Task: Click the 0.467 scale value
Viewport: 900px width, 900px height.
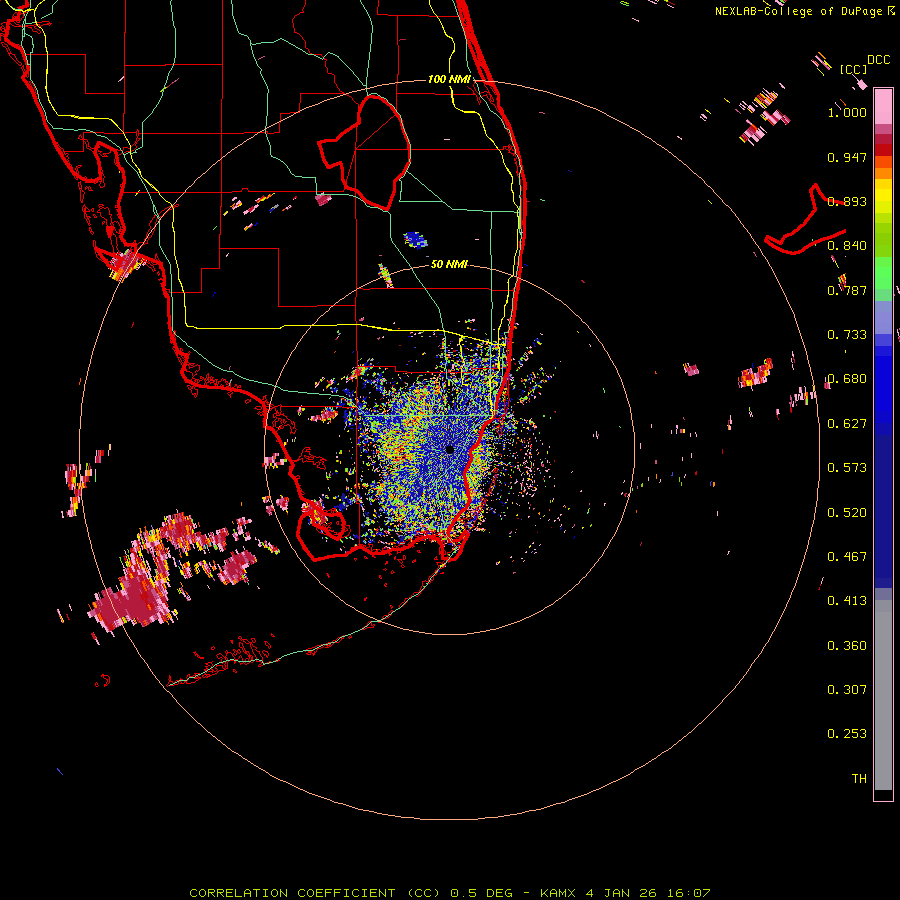Action: [847, 557]
